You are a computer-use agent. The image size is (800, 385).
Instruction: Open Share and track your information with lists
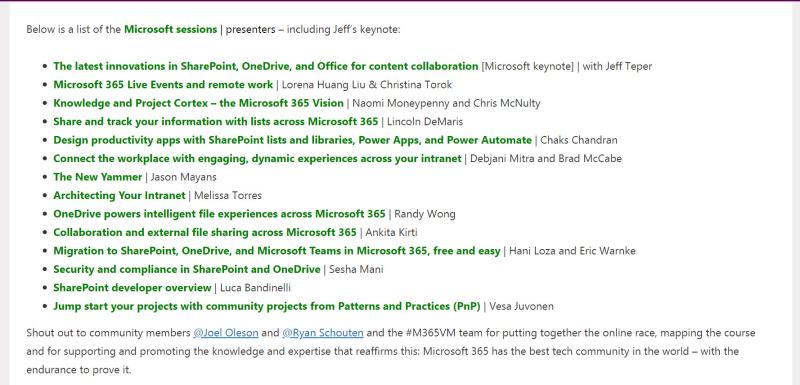[216, 121]
